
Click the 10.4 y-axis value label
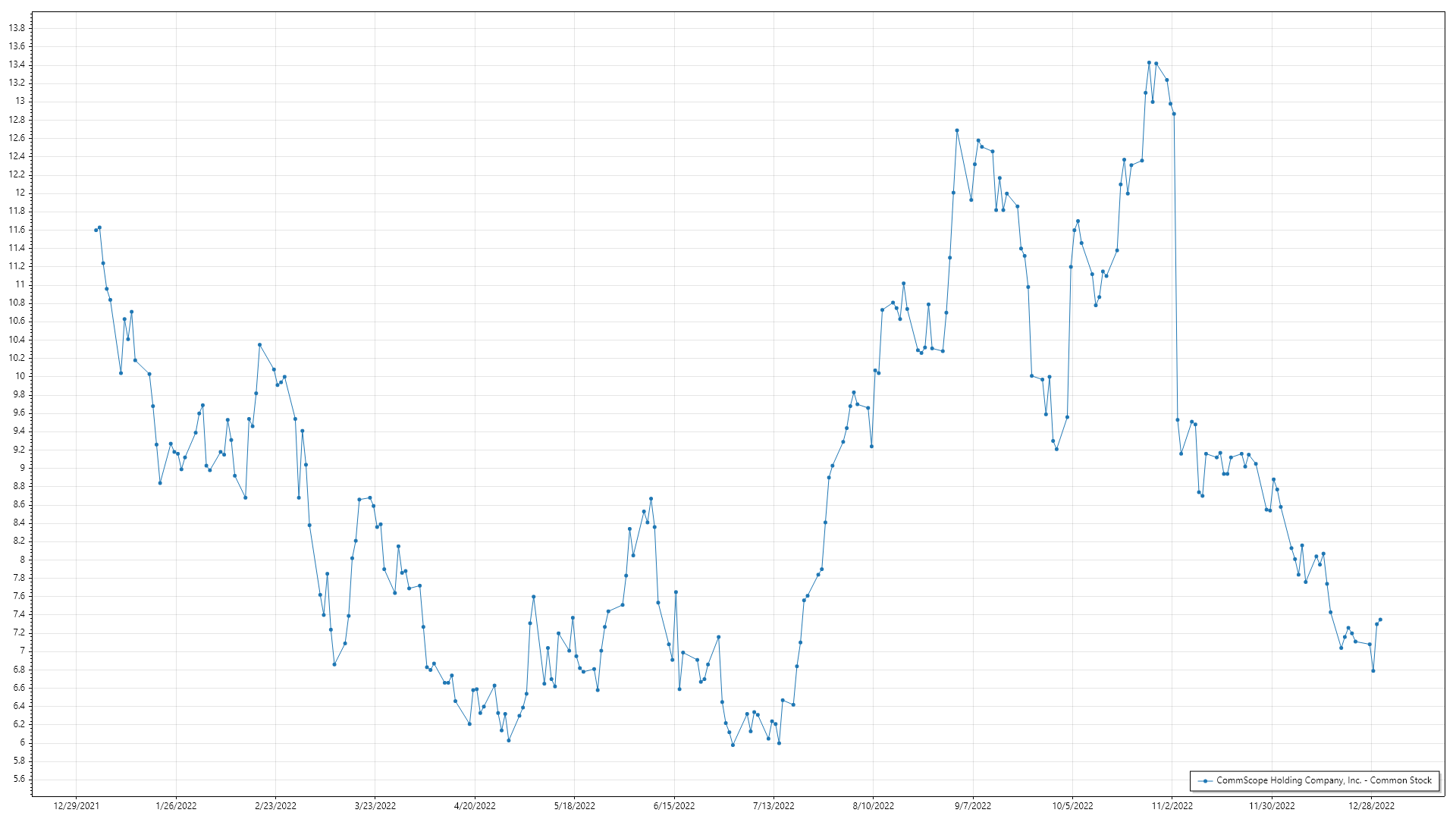tap(17, 340)
